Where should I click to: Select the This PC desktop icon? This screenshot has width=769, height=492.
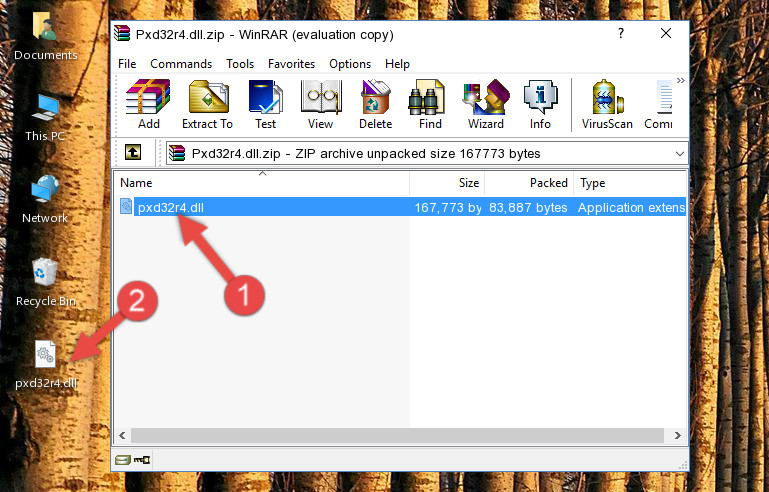coord(45,117)
